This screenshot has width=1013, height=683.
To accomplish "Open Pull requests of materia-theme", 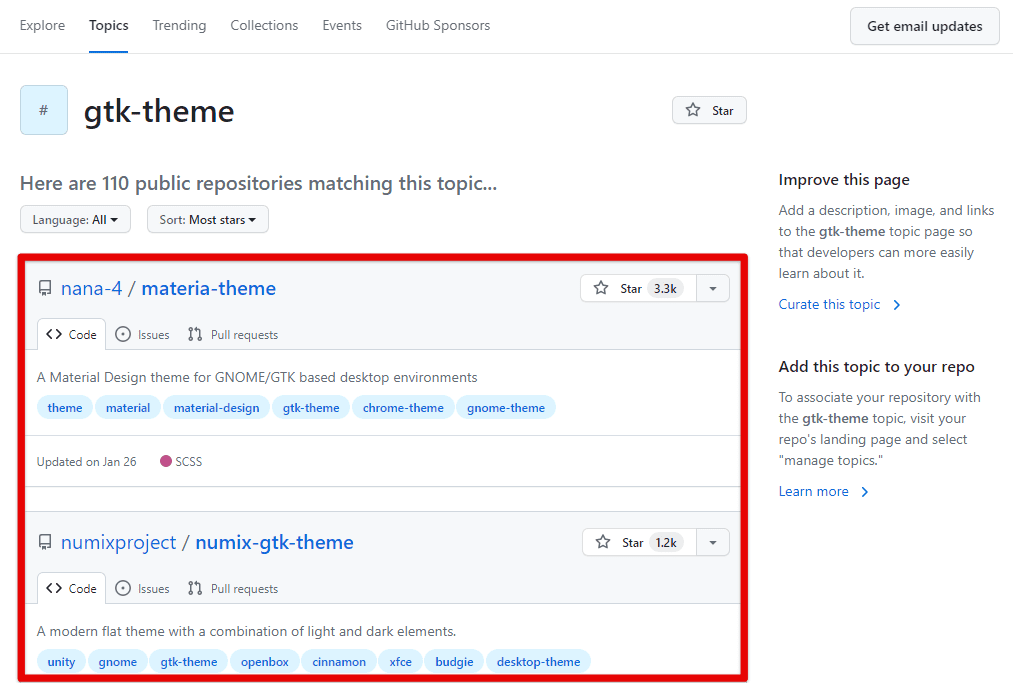I will click(233, 335).
